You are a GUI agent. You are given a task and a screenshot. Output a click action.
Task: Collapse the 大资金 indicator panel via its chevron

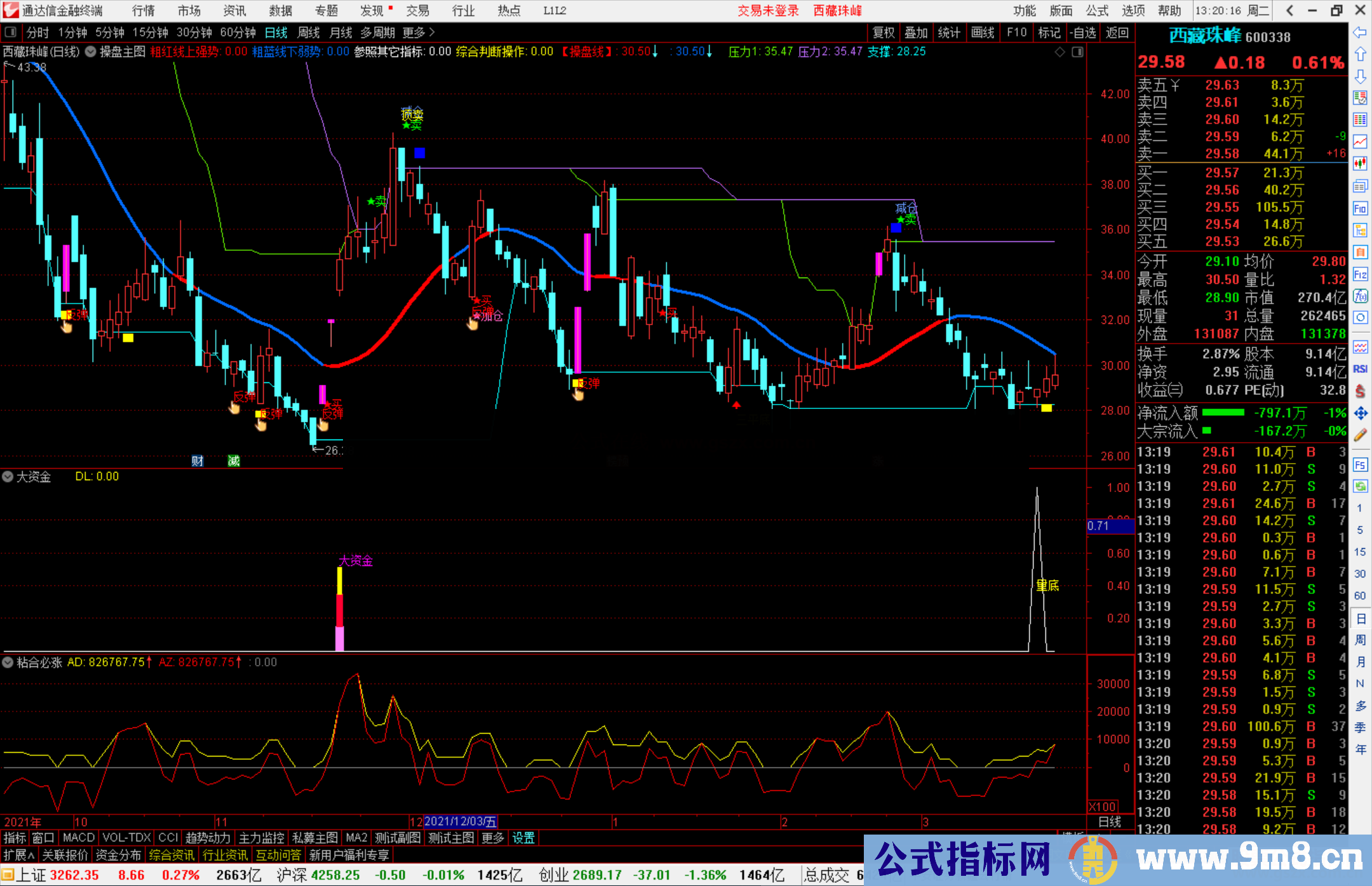(8, 476)
